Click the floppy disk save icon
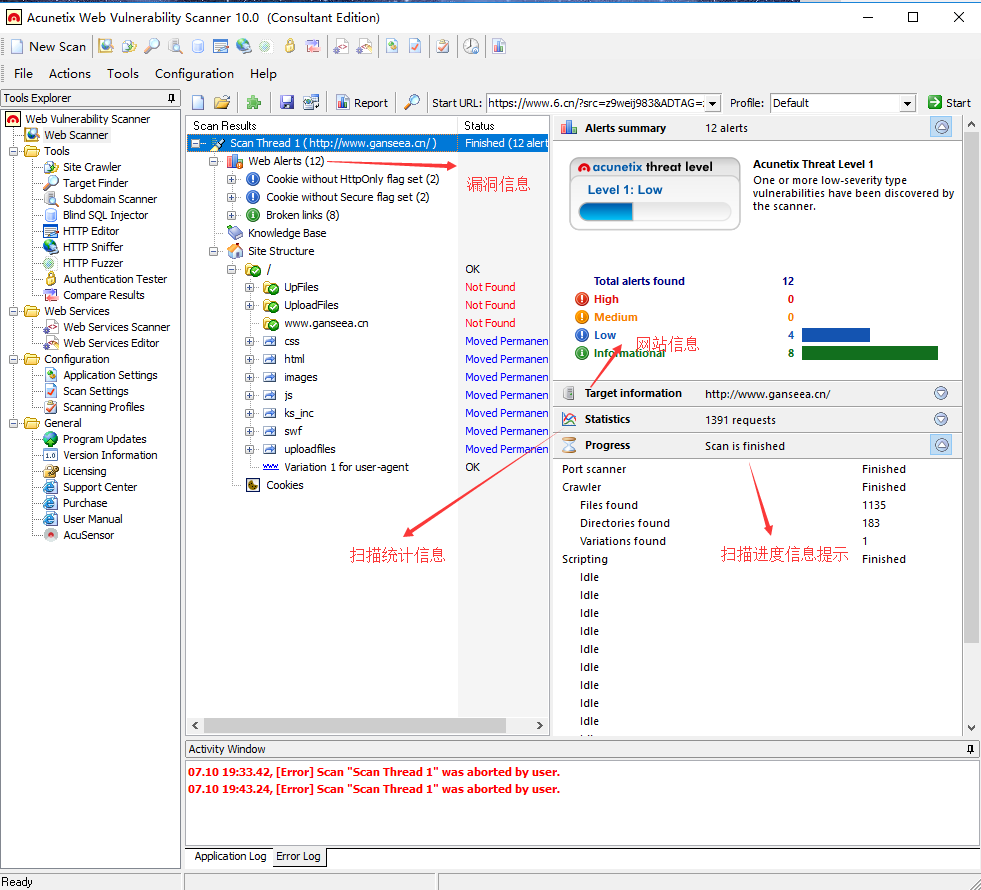 tap(287, 103)
